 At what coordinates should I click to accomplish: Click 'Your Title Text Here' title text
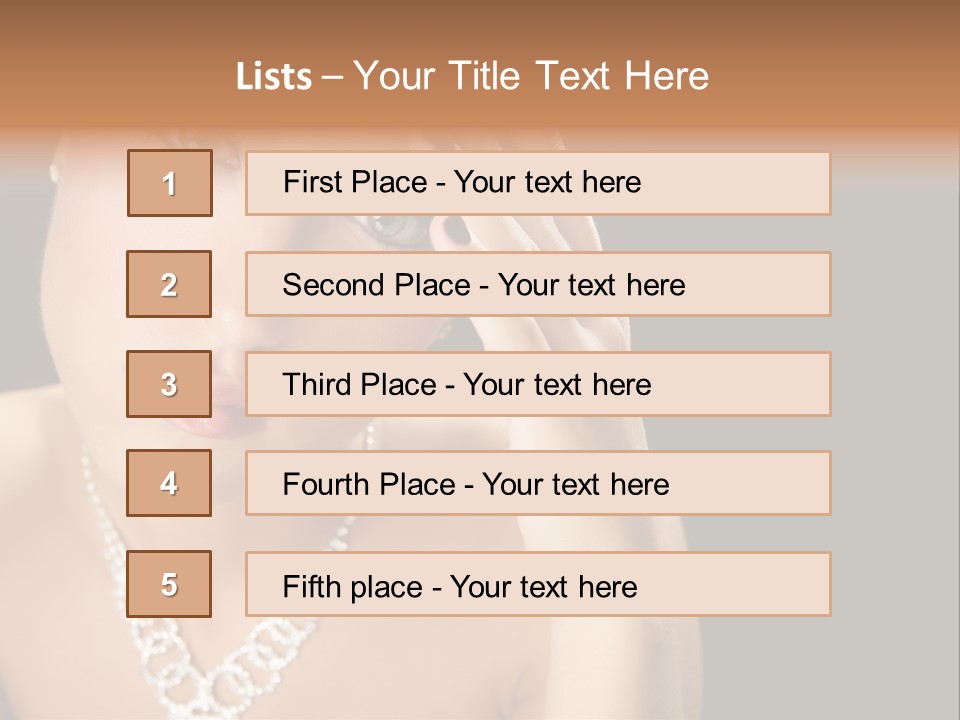(x=531, y=77)
